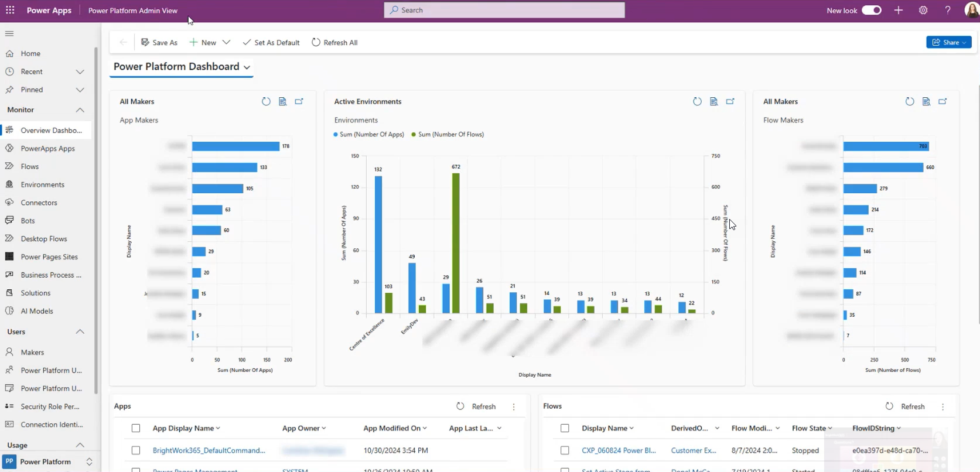Click Refresh All in the command bar
980x472 pixels.
click(x=334, y=42)
